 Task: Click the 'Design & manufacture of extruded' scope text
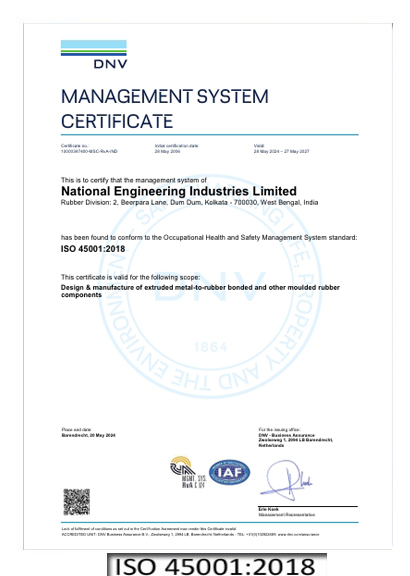(200, 291)
